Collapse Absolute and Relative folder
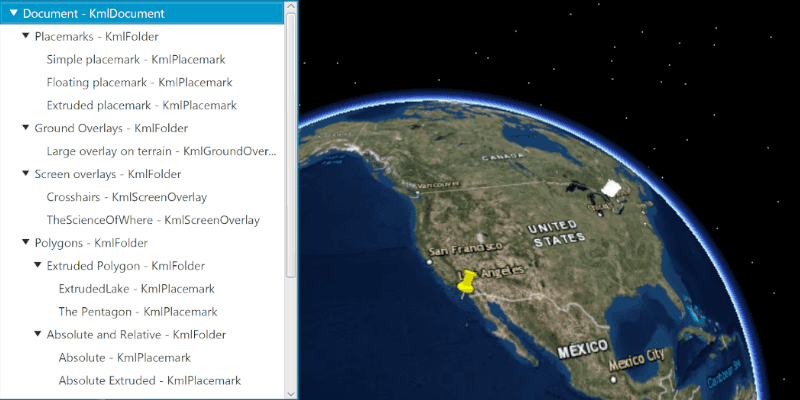Viewport: 800px width, 400px height. [38, 335]
